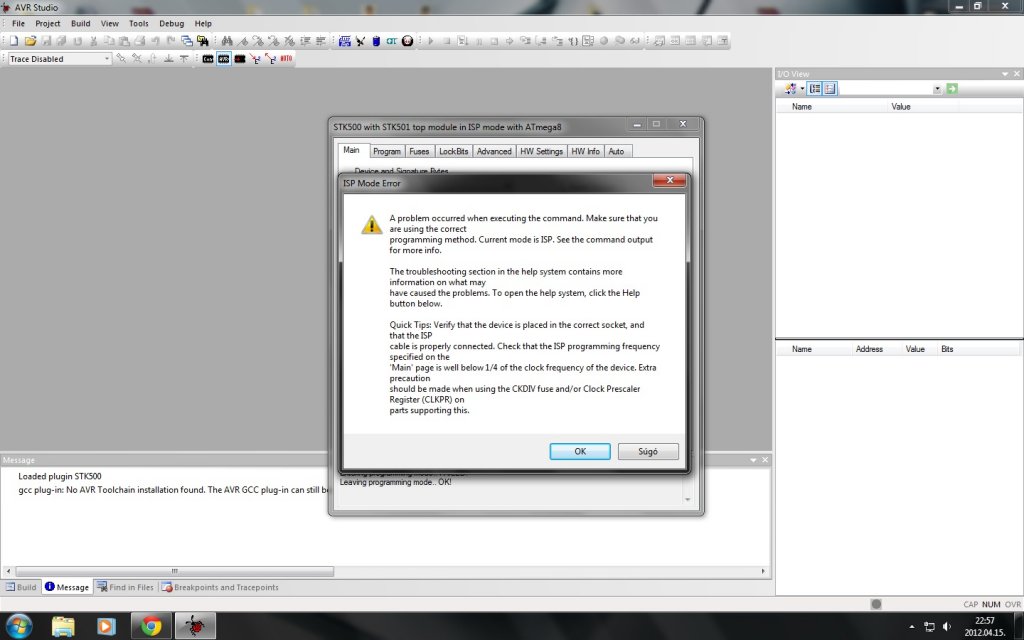Viewport: 1024px width, 640px height.
Task: Select the Find in Files bottom tab
Action: (125, 587)
